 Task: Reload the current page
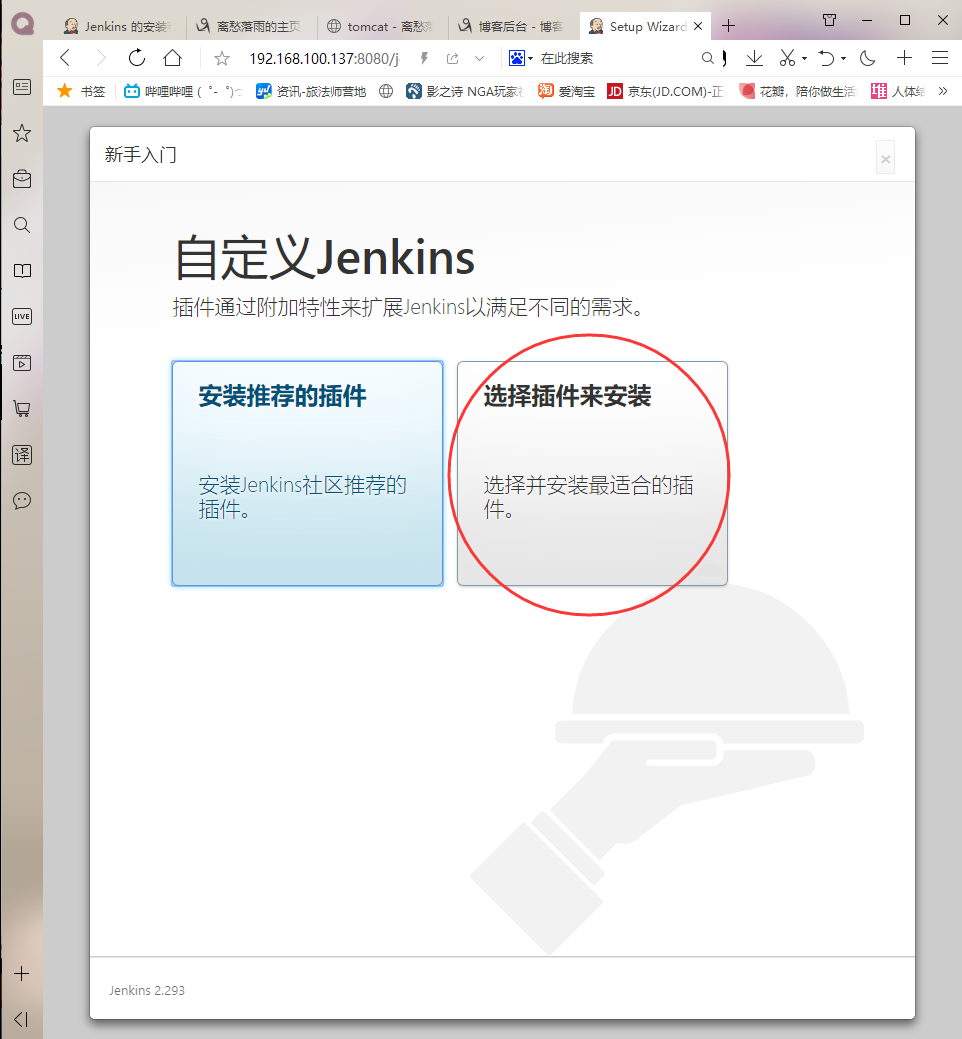[136, 58]
